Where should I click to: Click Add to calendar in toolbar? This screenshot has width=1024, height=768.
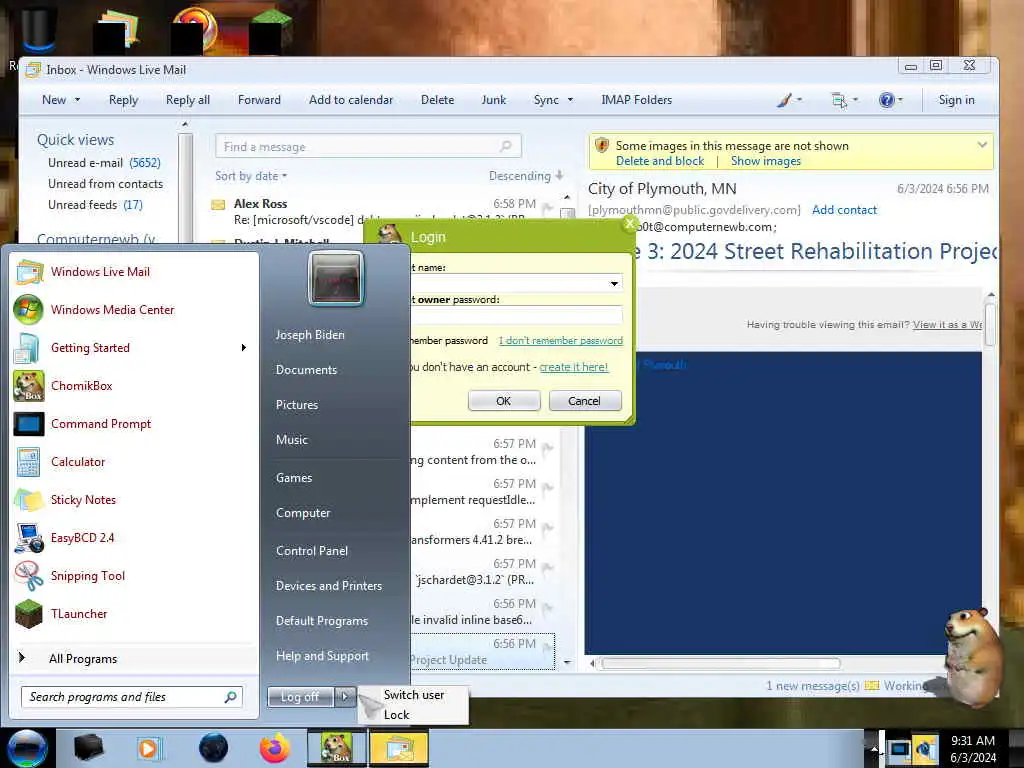[x=351, y=100]
